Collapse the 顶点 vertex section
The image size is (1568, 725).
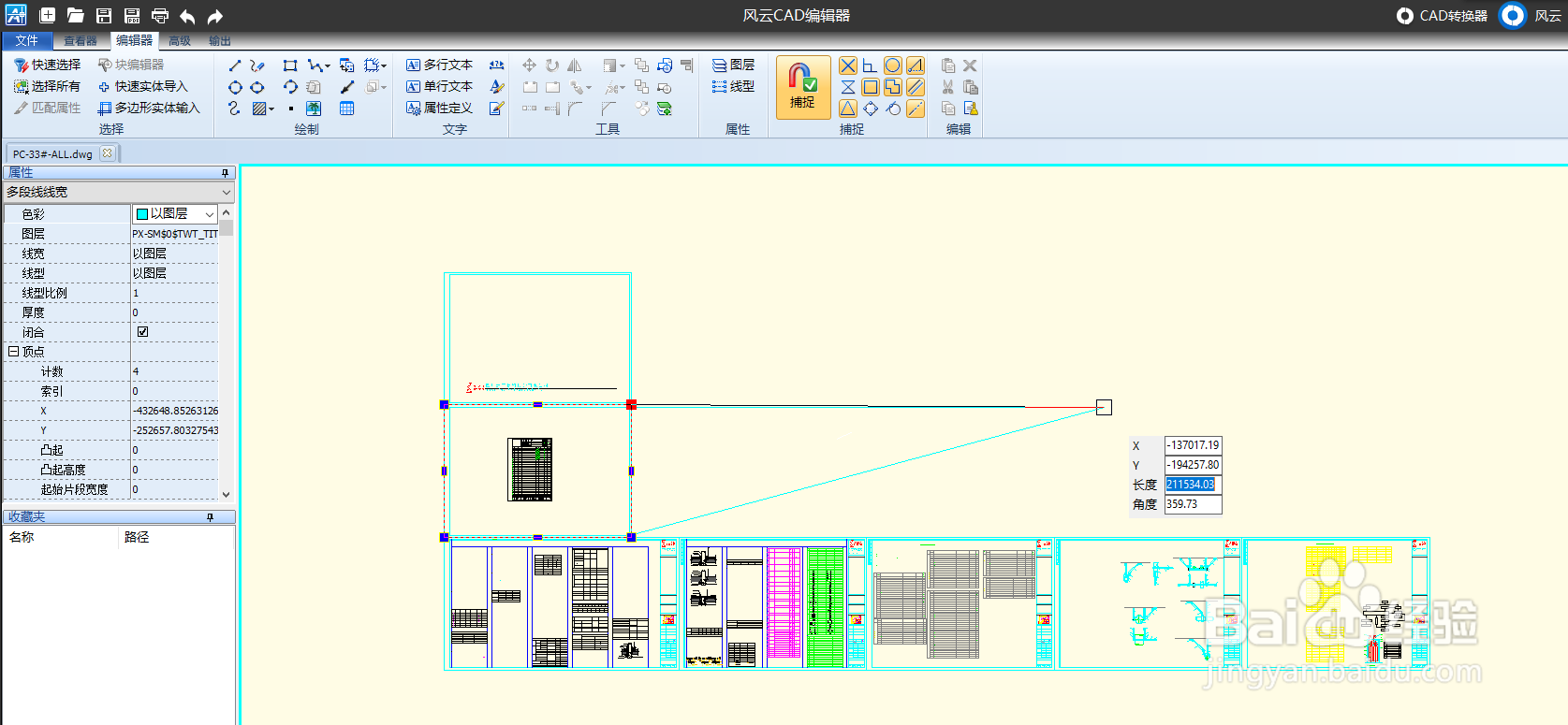[x=13, y=352]
